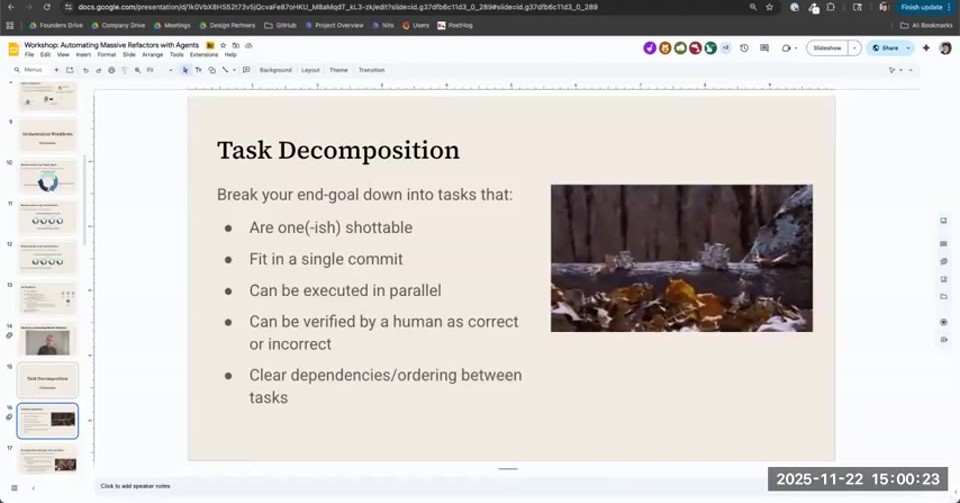Open the Transition panel
Viewport: 960px width, 503px height.
tap(372, 70)
